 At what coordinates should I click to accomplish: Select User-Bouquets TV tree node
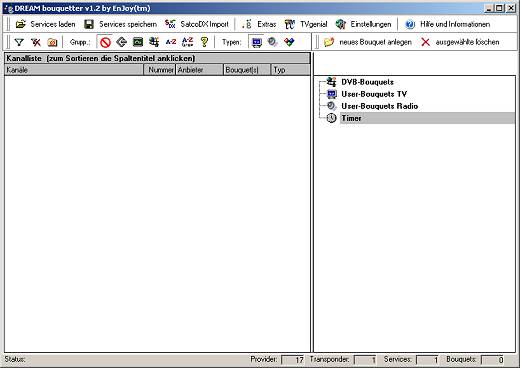click(374, 94)
